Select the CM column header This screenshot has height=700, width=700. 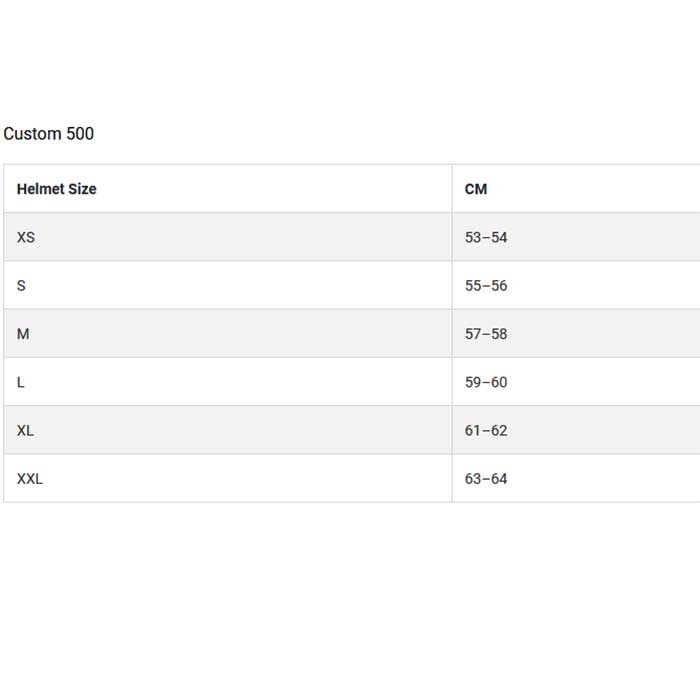[476, 189]
